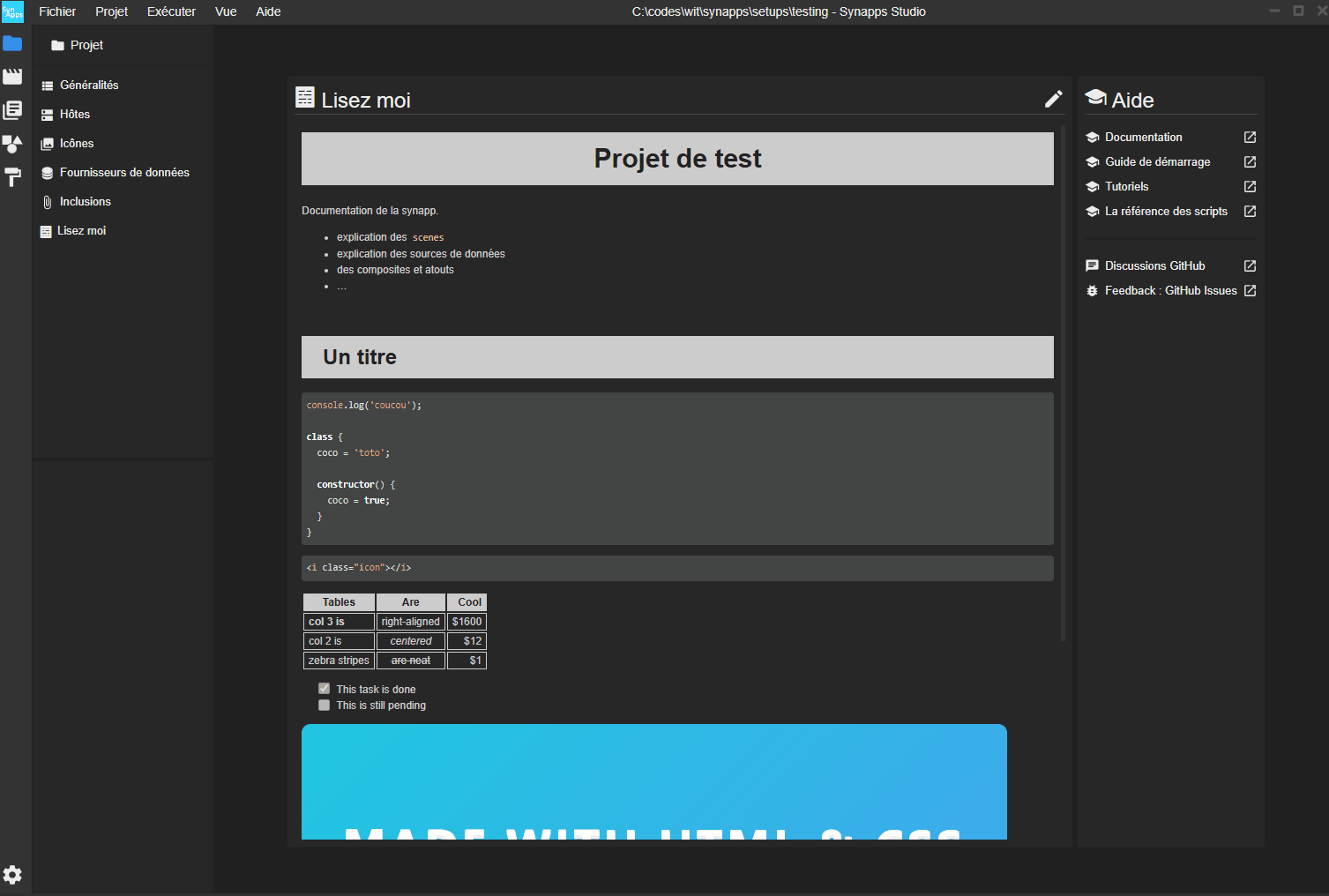1329x896 pixels.
Task: Click the Lisez moi panel vertical scrollbar
Action: [x=1063, y=379]
